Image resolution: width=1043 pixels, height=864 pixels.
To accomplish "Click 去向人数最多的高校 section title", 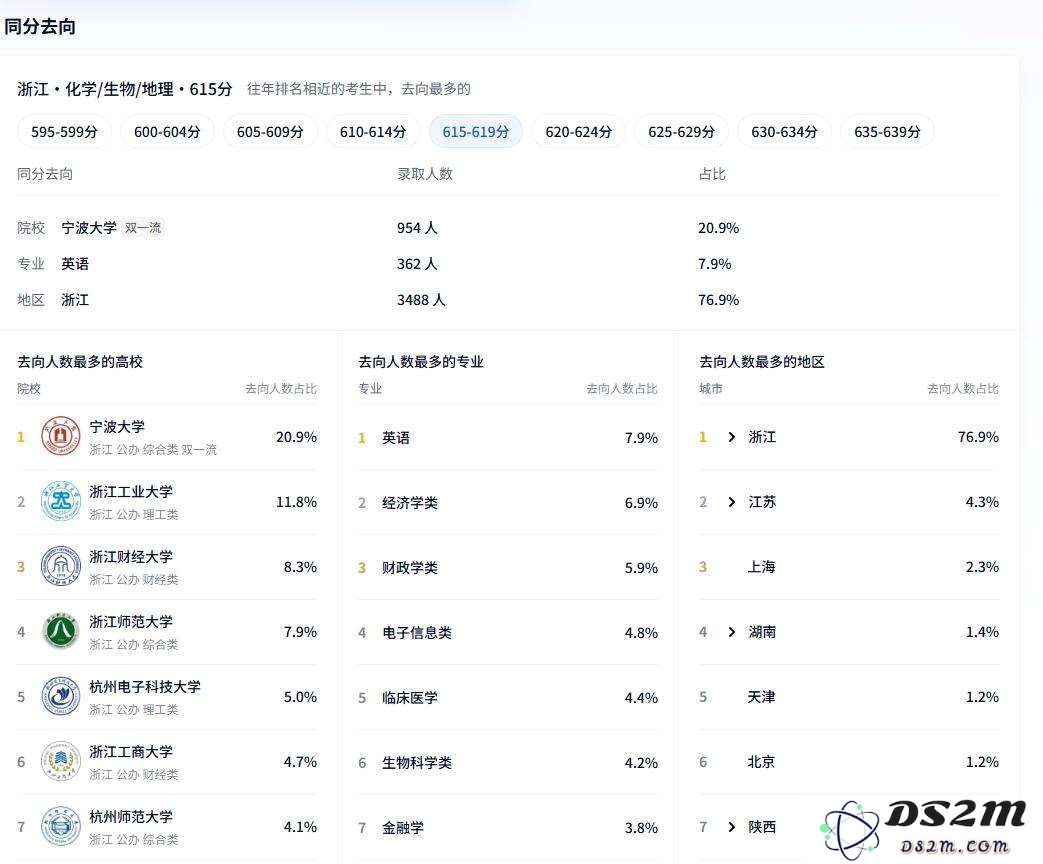I will tap(80, 362).
